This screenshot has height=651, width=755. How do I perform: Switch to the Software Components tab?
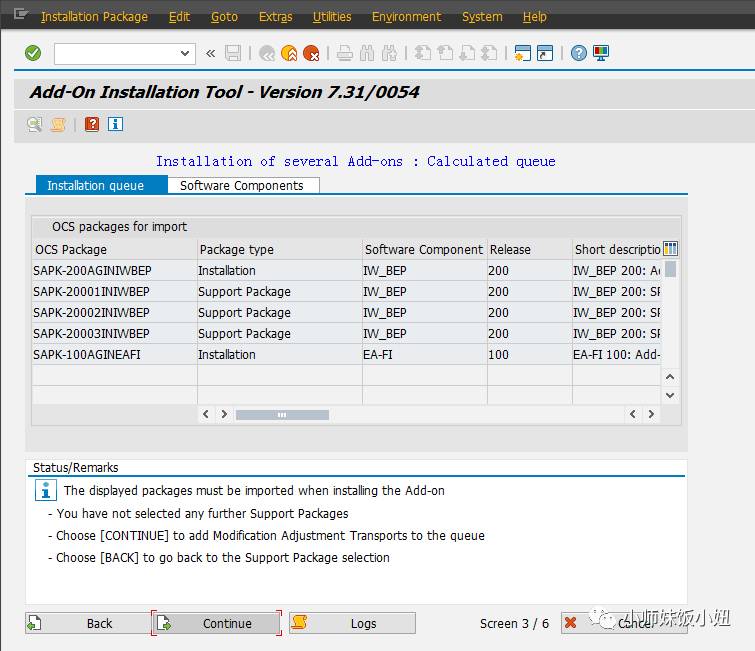tap(243, 186)
